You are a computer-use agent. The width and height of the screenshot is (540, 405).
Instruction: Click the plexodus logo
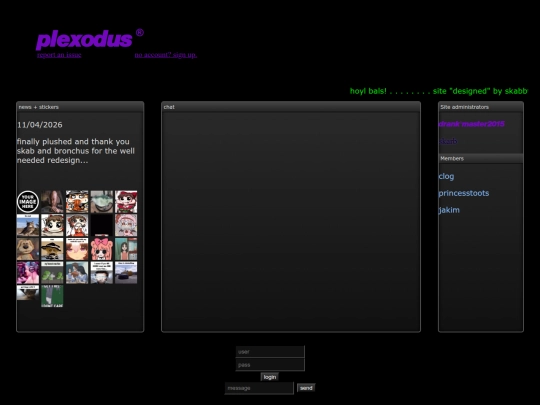click(x=90, y=39)
